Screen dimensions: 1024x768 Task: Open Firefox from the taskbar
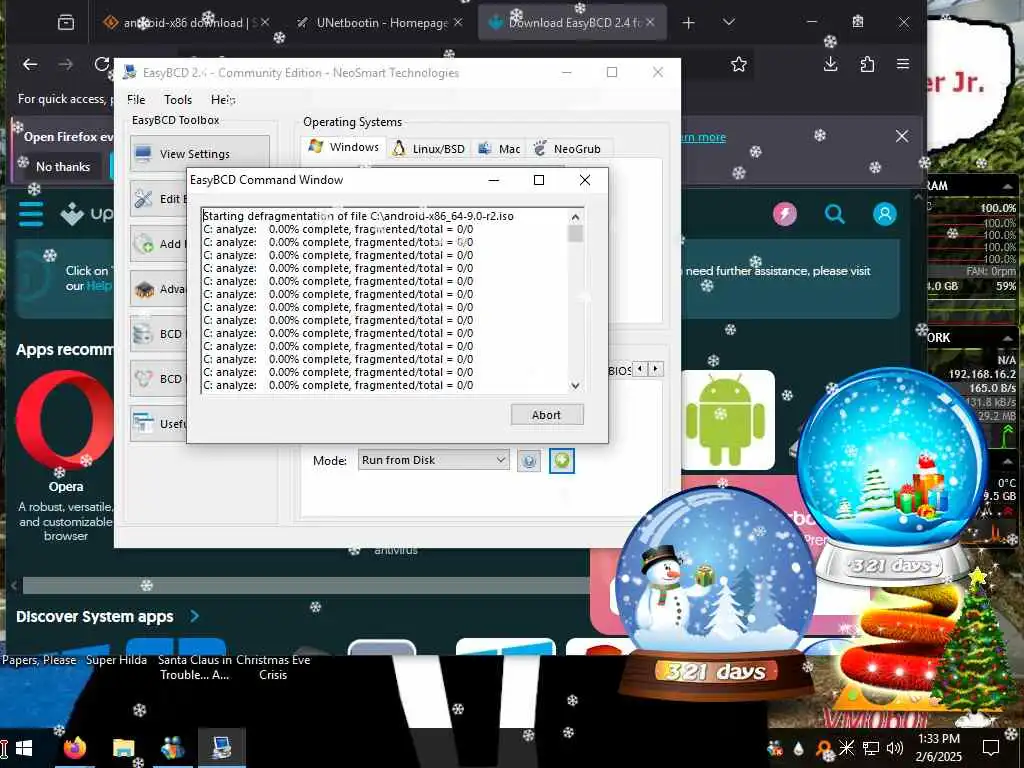[74, 748]
